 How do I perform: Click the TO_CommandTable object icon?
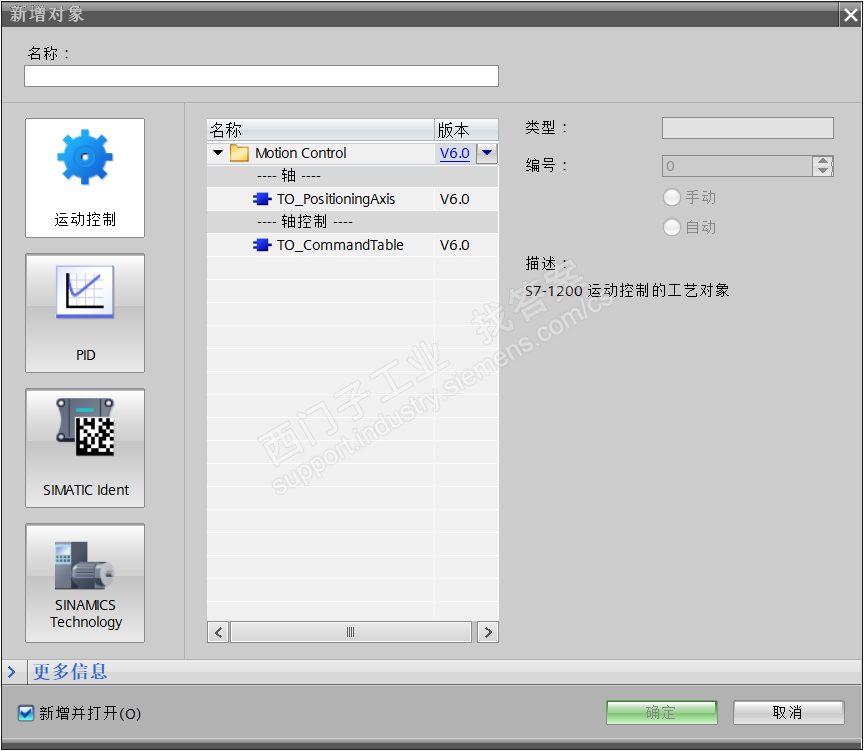(x=262, y=245)
